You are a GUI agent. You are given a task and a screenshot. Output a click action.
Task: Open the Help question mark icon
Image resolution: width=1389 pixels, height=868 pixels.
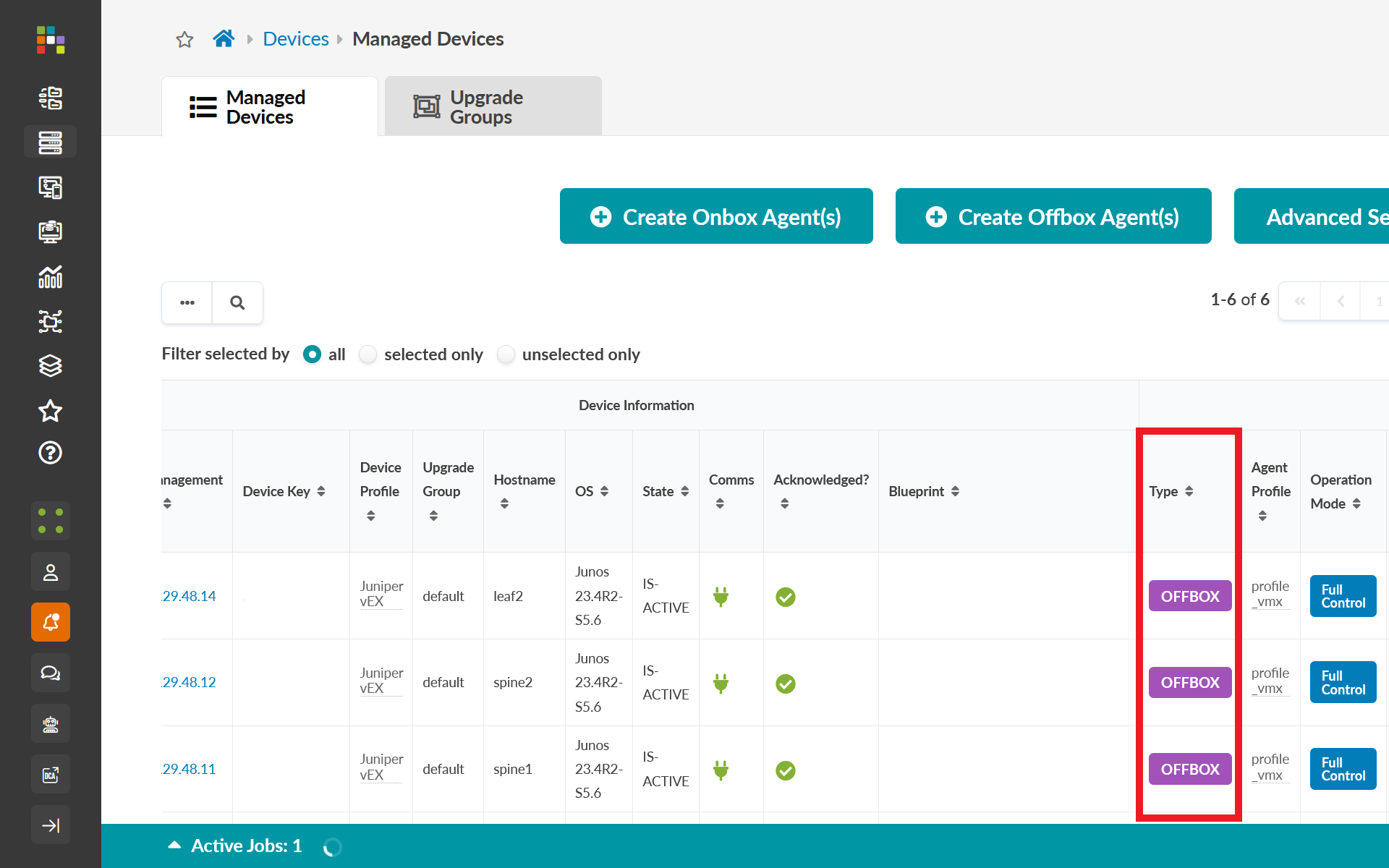coord(50,453)
